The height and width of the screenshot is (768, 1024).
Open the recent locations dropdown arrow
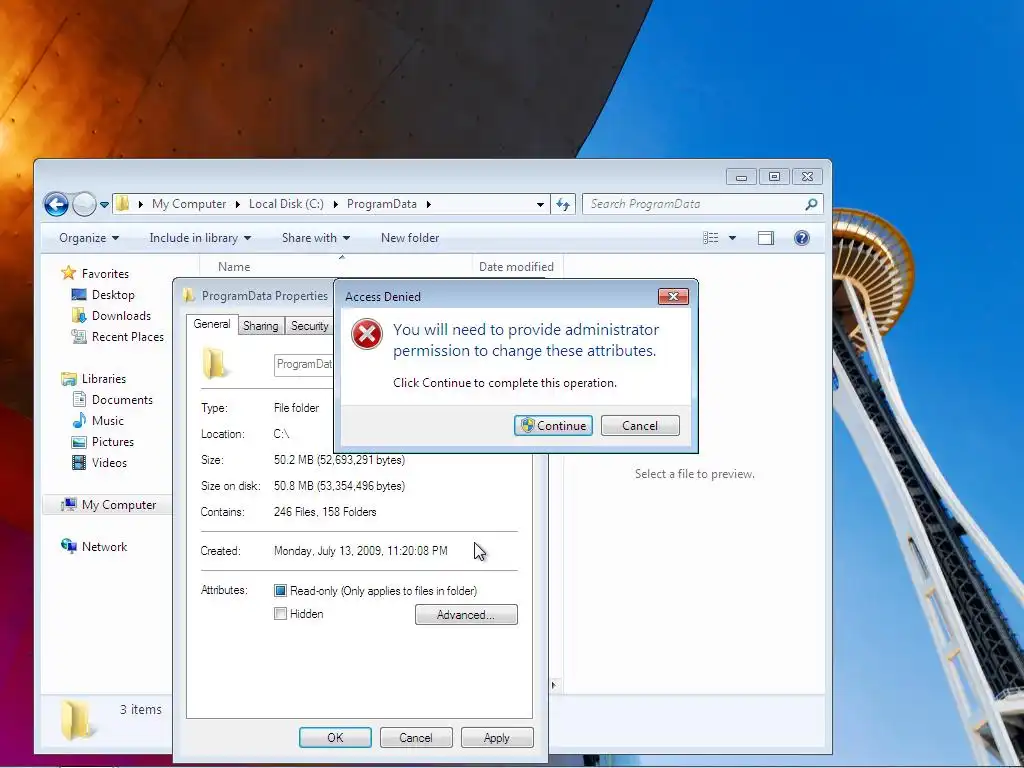pos(104,205)
